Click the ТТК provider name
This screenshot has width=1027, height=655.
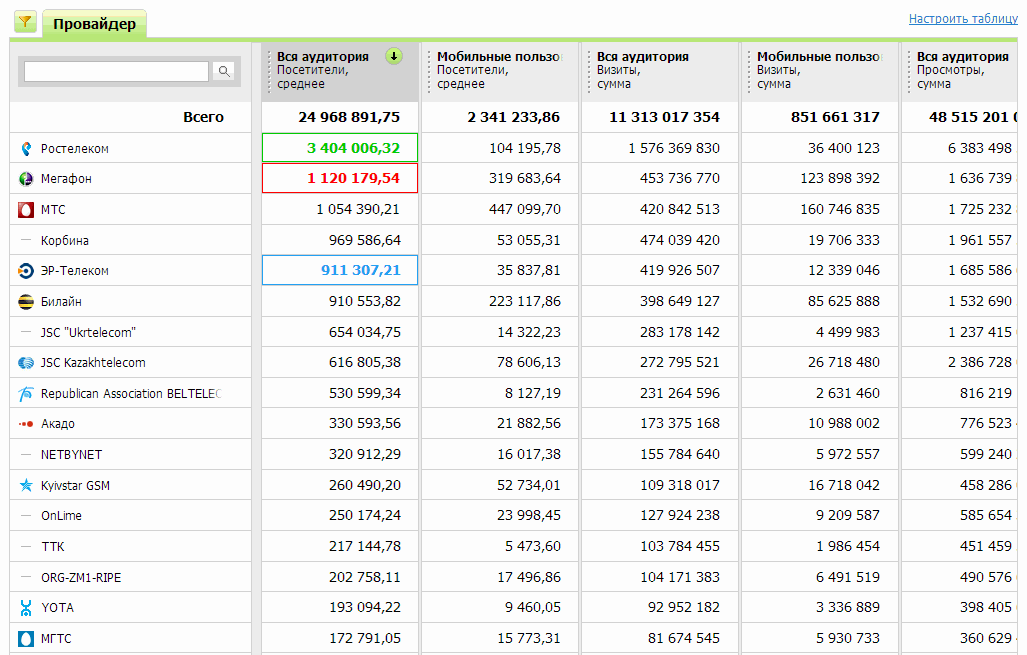pos(53,546)
